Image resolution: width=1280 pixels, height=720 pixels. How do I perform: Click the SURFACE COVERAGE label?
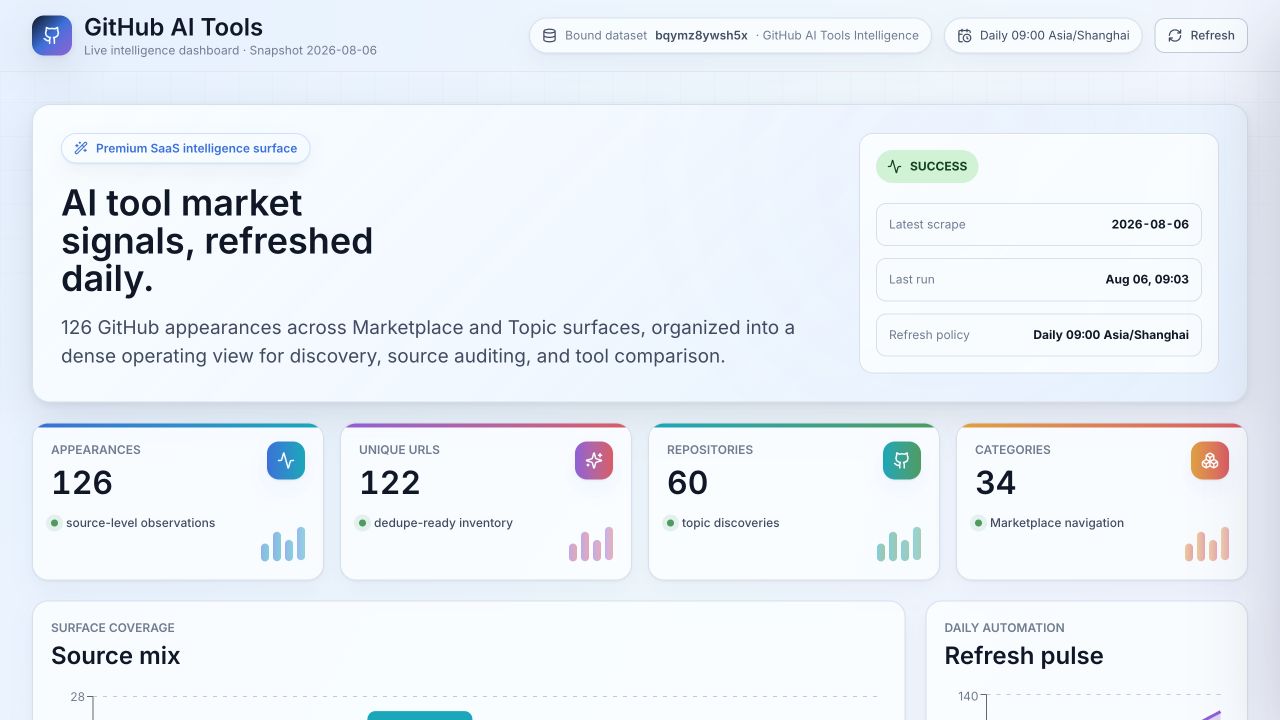pos(113,628)
